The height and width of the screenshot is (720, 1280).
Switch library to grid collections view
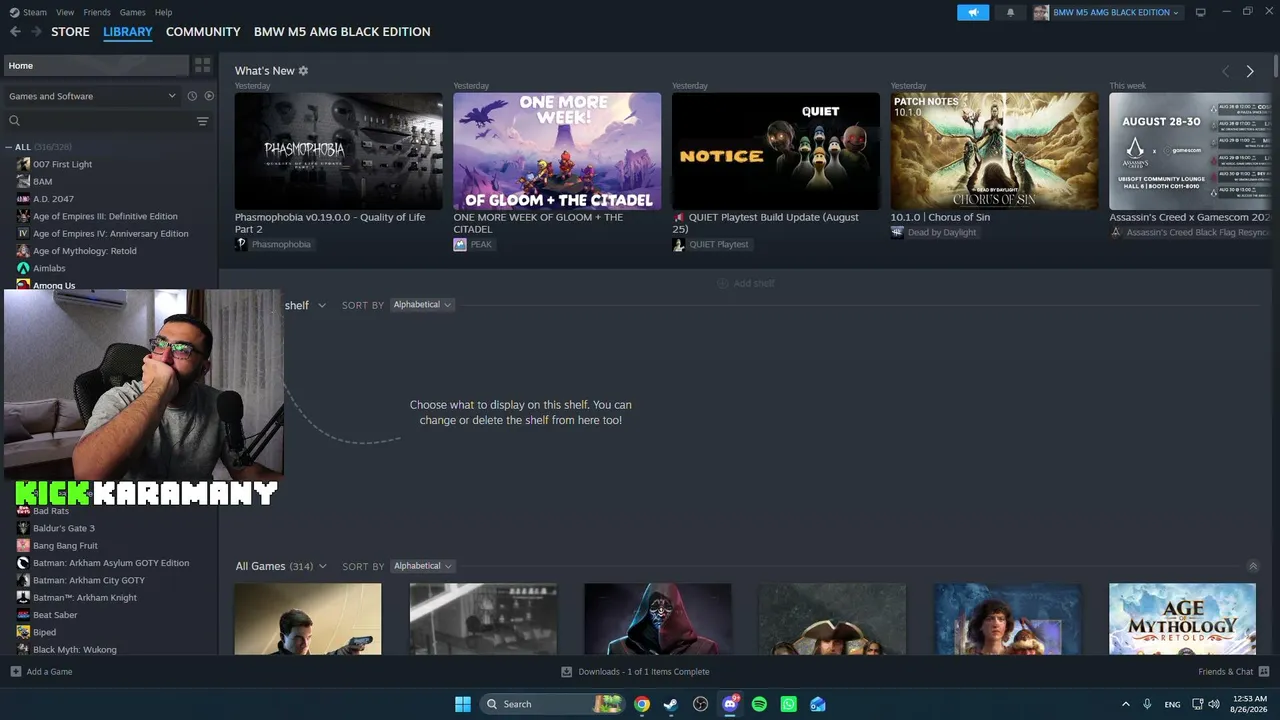(x=203, y=65)
